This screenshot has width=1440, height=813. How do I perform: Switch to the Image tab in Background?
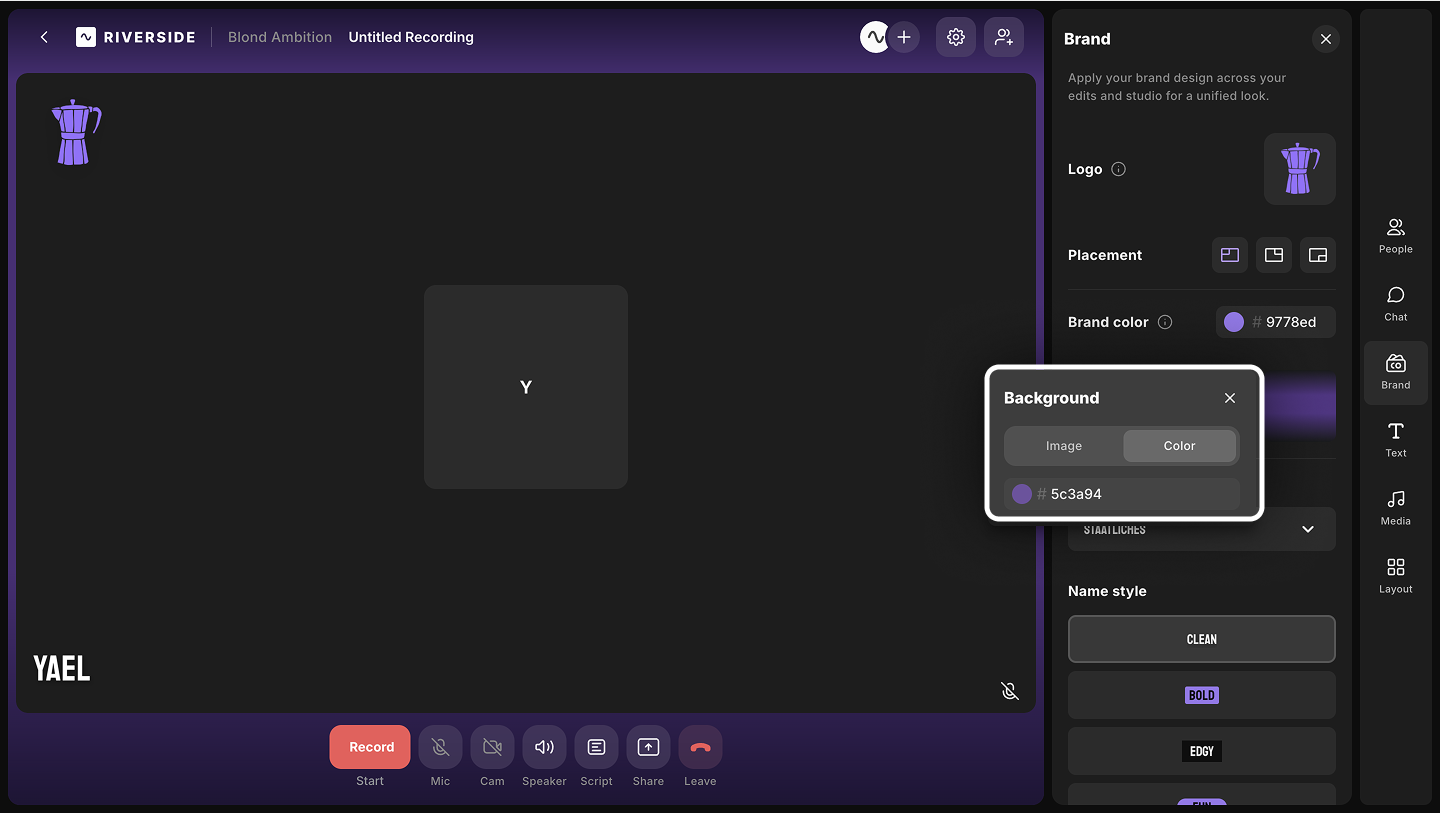pyautogui.click(x=1063, y=446)
